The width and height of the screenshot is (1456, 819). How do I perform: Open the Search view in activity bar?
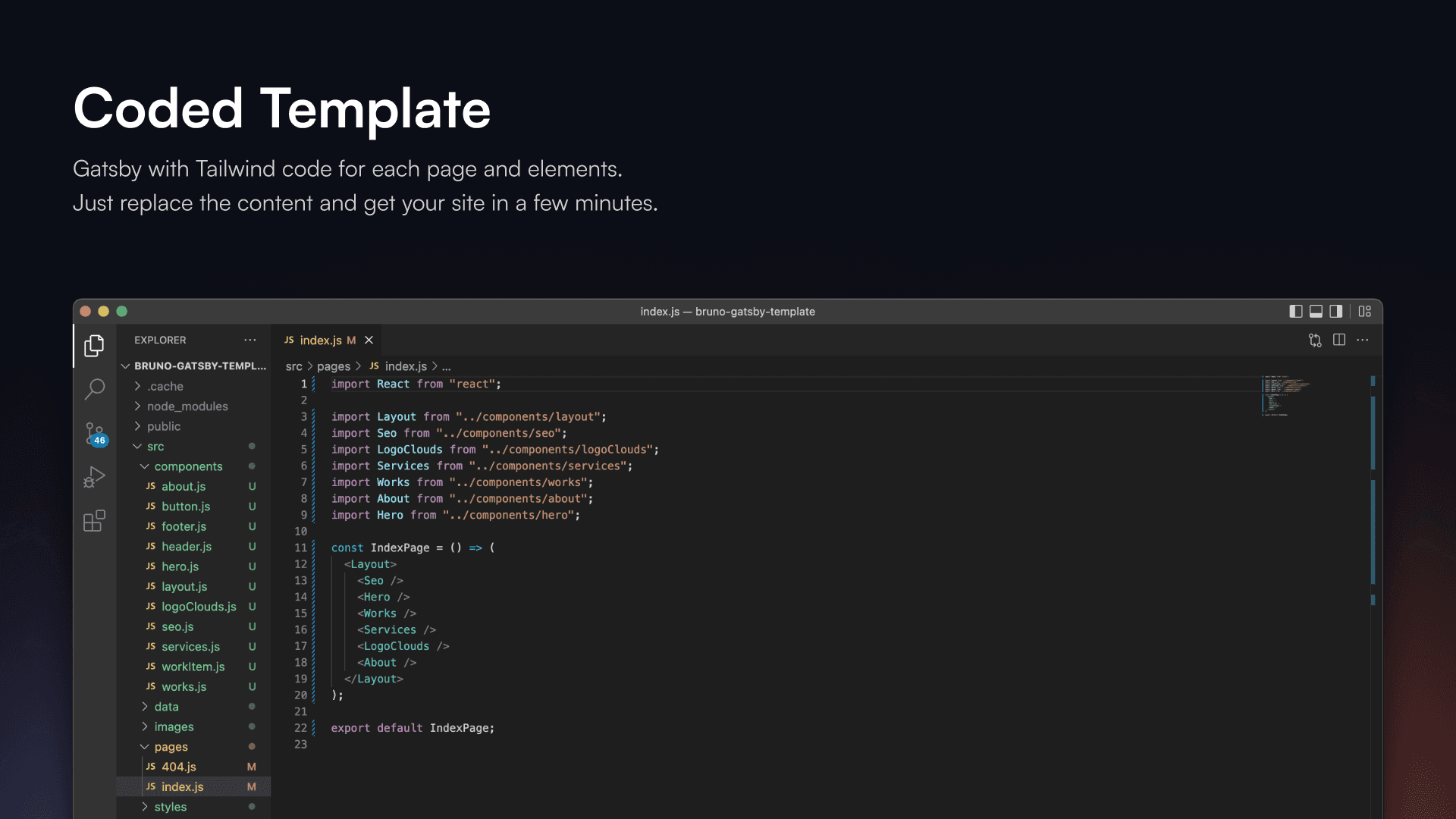tap(94, 390)
